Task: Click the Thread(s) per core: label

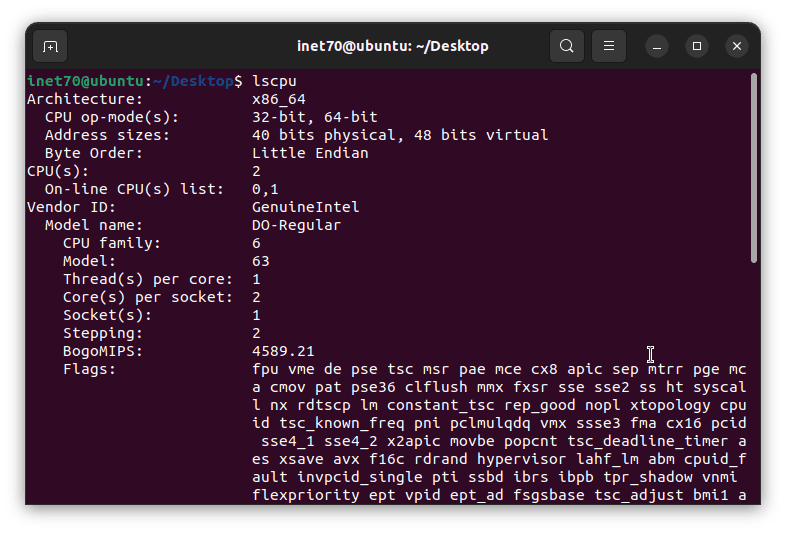Action: tap(148, 279)
